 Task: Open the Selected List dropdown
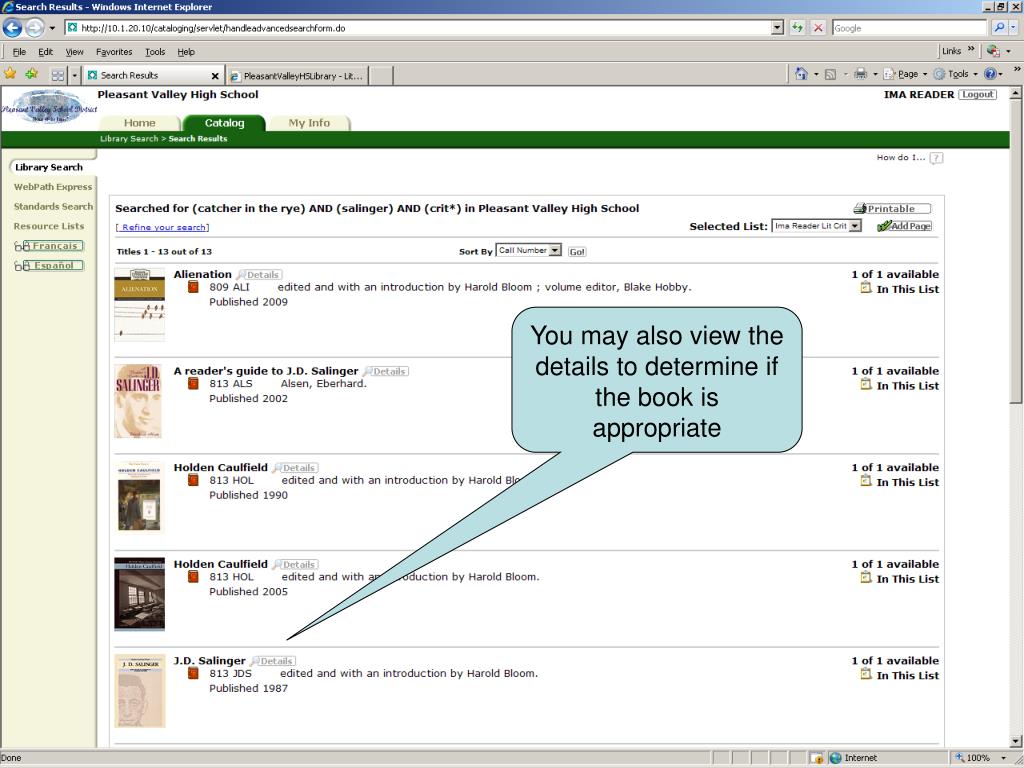tap(854, 226)
